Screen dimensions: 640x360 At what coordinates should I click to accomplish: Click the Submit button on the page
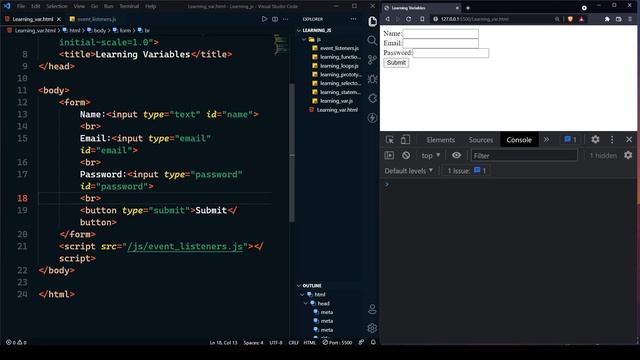(396, 63)
